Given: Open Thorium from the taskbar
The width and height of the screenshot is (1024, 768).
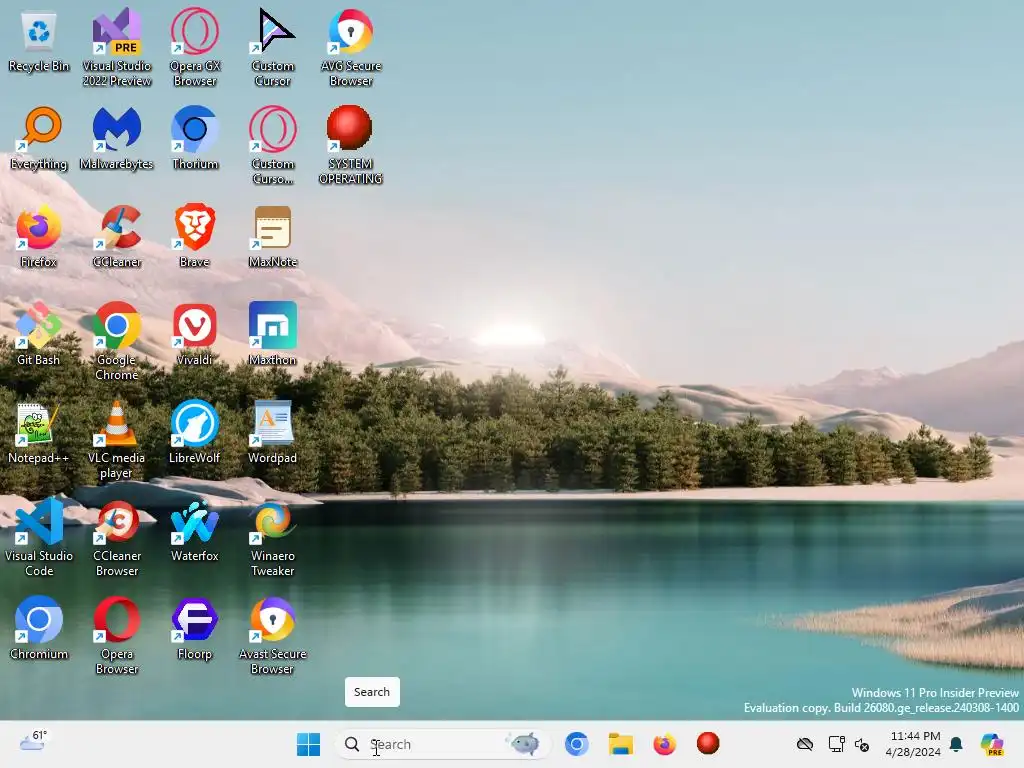Looking at the screenshot, I should [577, 744].
